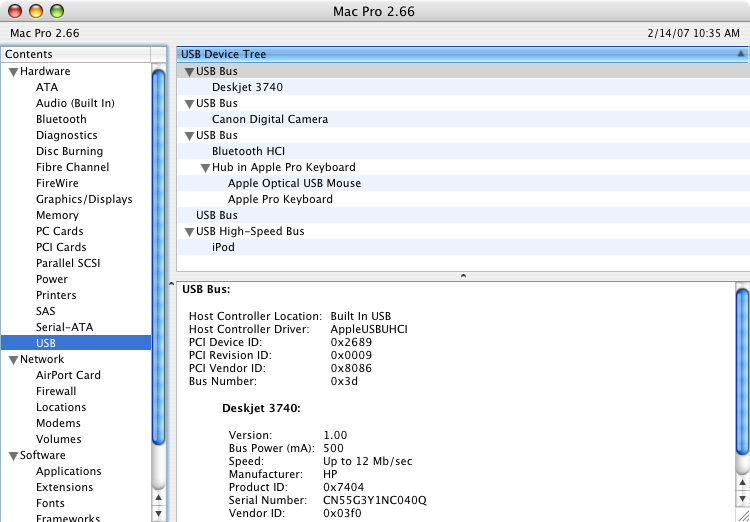Click the USB Device Tree sort arrow
The width and height of the screenshot is (750, 522).
click(x=741, y=54)
